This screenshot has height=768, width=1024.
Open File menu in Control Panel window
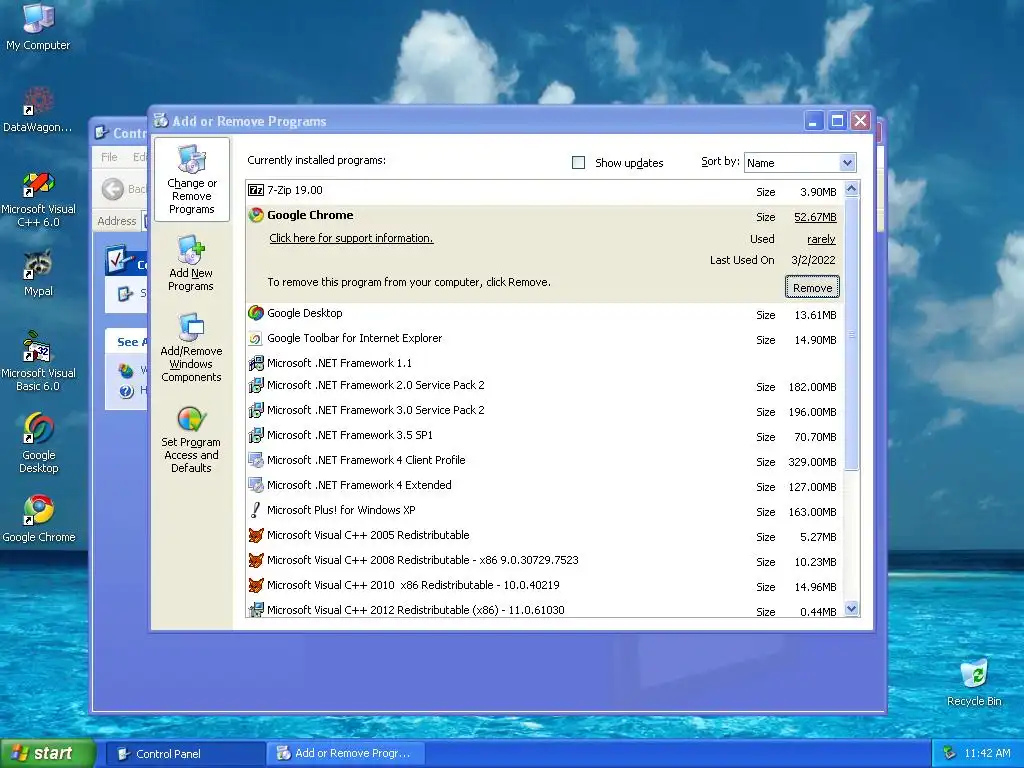pyautogui.click(x=109, y=157)
